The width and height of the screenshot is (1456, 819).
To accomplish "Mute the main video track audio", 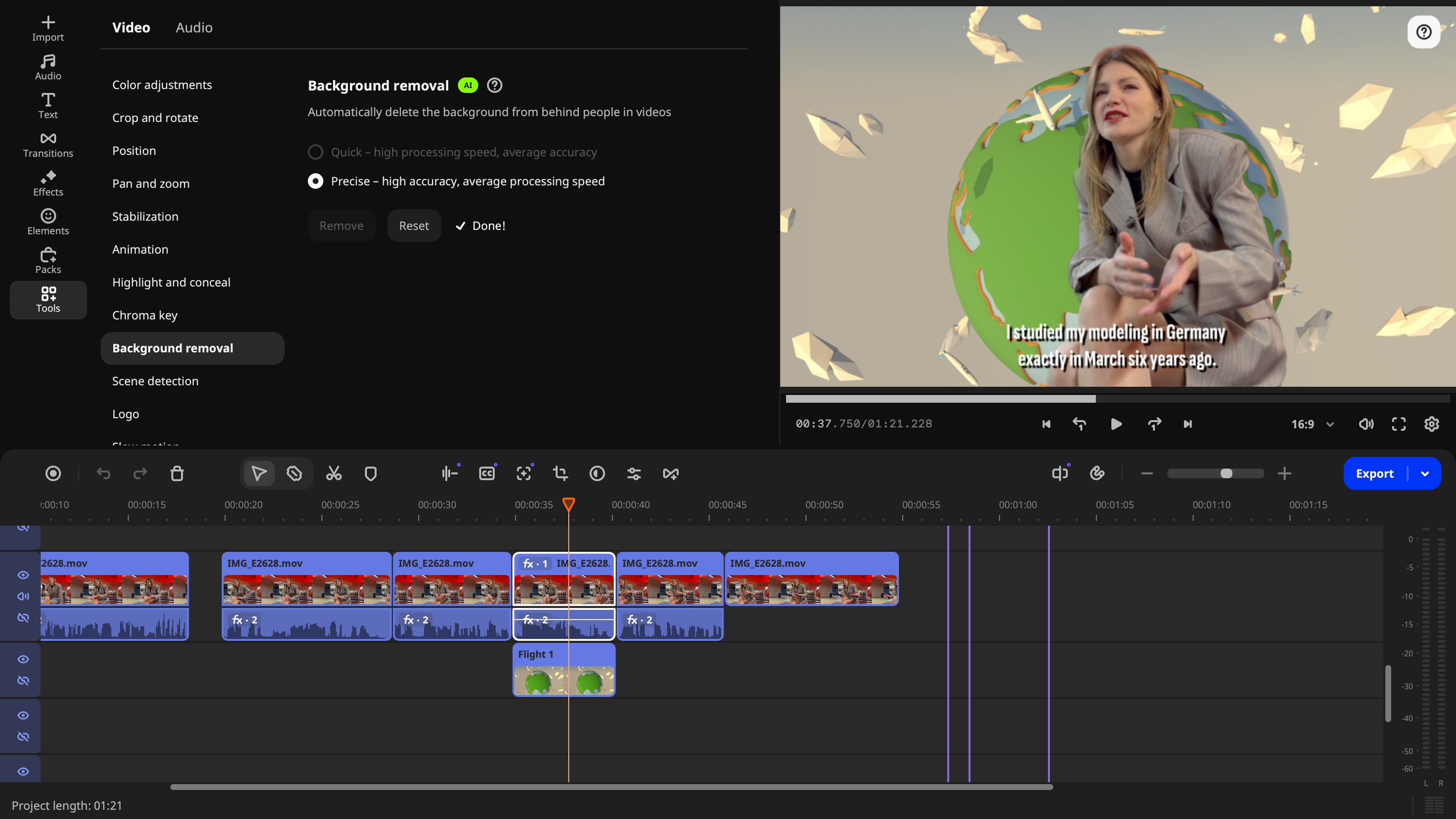I will pos(23,596).
